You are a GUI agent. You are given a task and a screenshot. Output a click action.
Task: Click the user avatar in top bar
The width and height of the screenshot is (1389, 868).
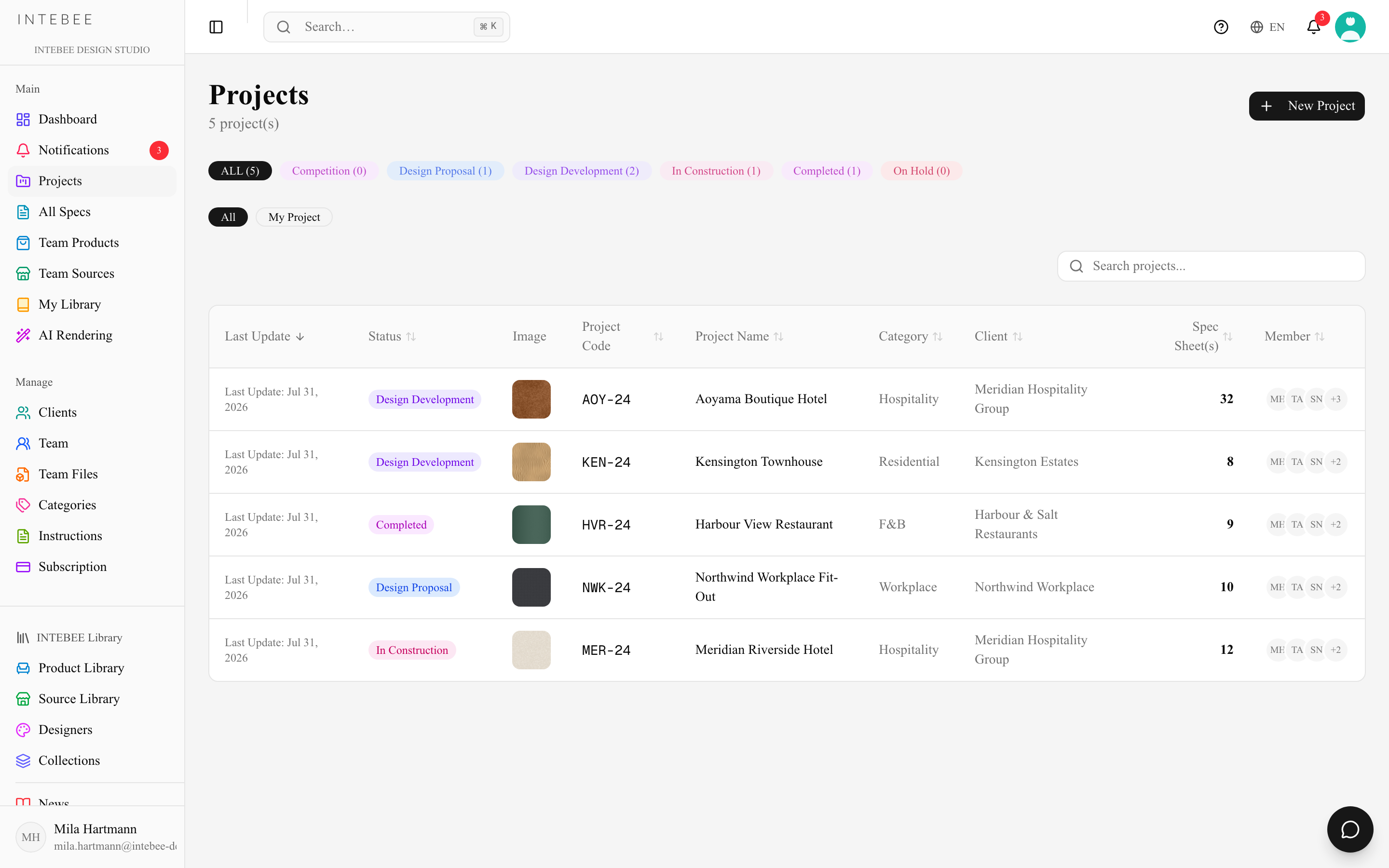(1350, 27)
